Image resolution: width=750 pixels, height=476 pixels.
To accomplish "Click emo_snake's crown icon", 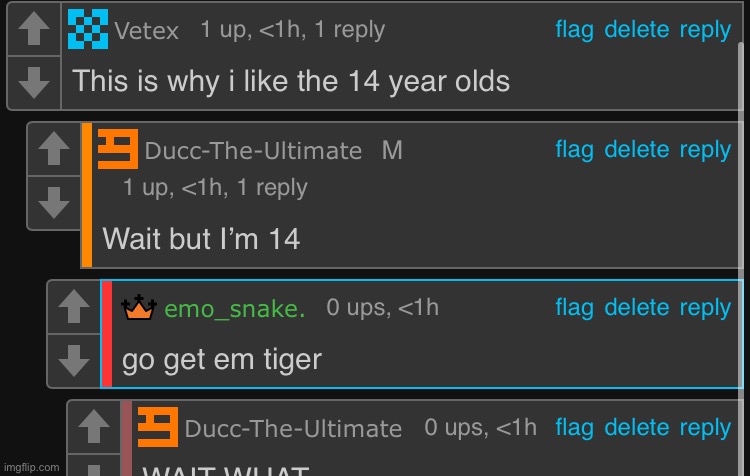I will (x=139, y=308).
